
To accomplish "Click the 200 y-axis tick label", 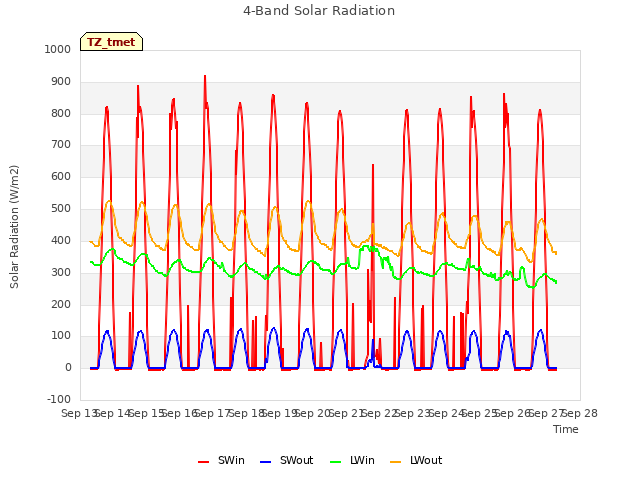I will (61, 304).
